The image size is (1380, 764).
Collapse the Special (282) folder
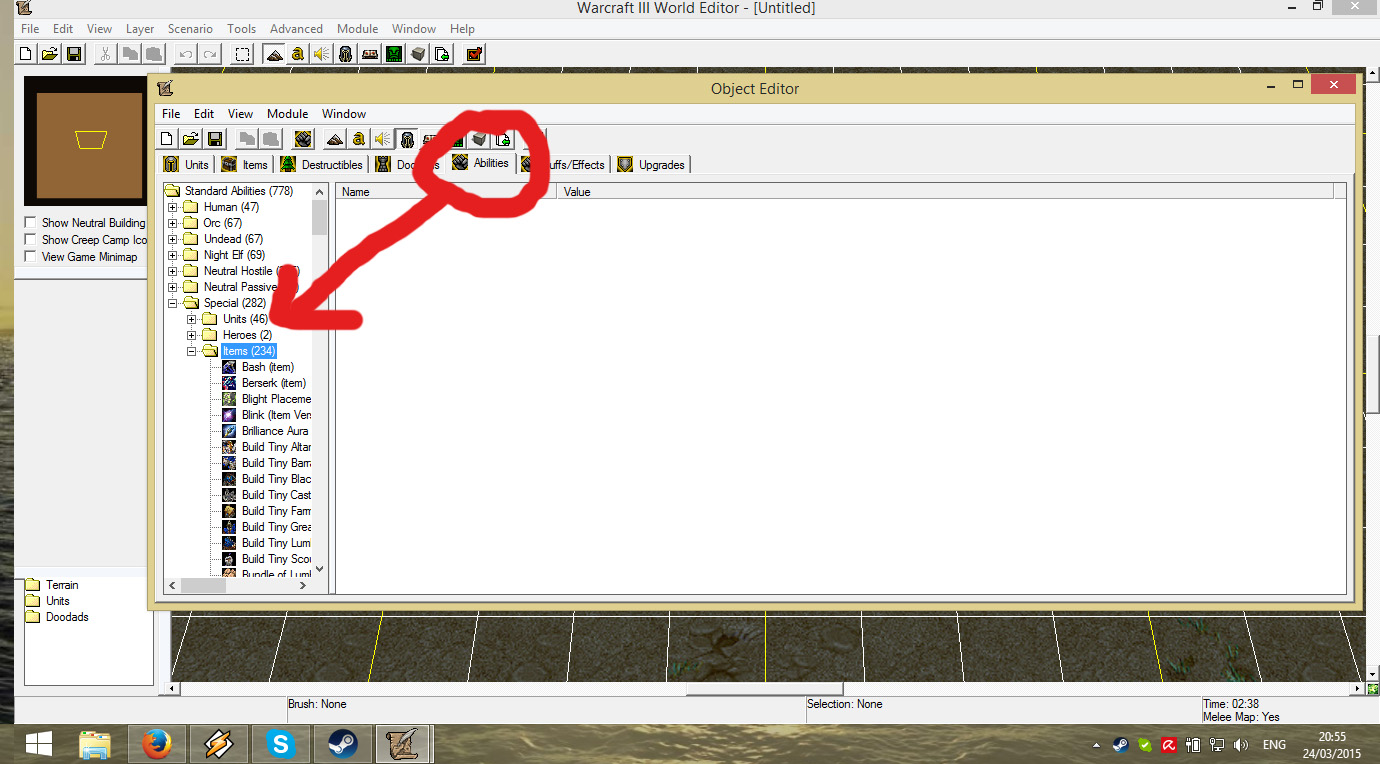click(173, 303)
